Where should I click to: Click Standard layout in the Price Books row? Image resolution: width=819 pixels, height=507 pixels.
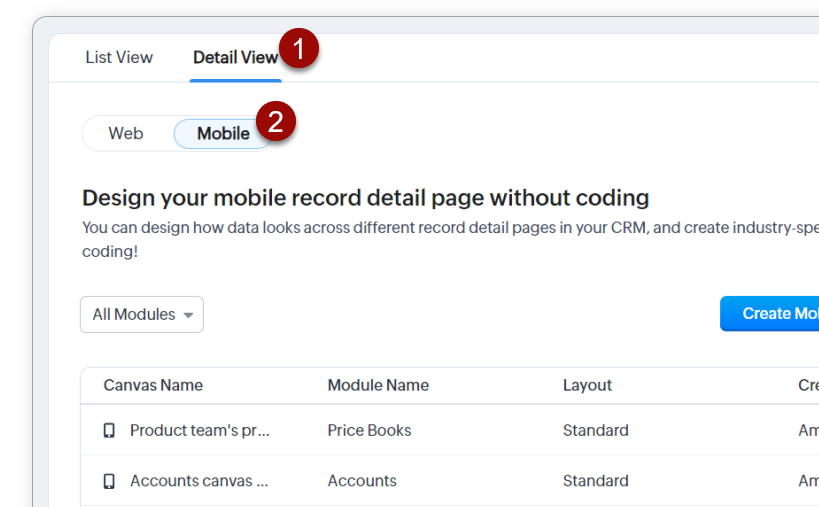click(595, 431)
